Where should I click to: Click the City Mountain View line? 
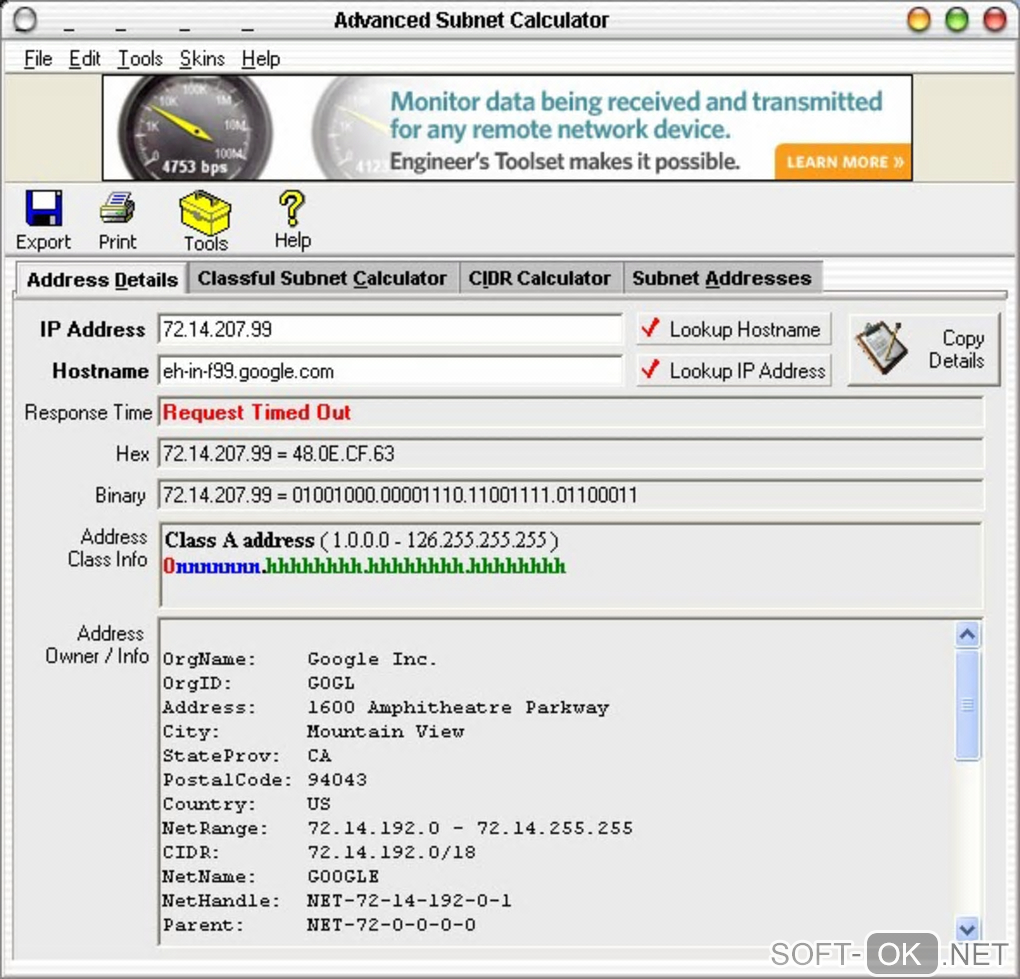pos(313,731)
